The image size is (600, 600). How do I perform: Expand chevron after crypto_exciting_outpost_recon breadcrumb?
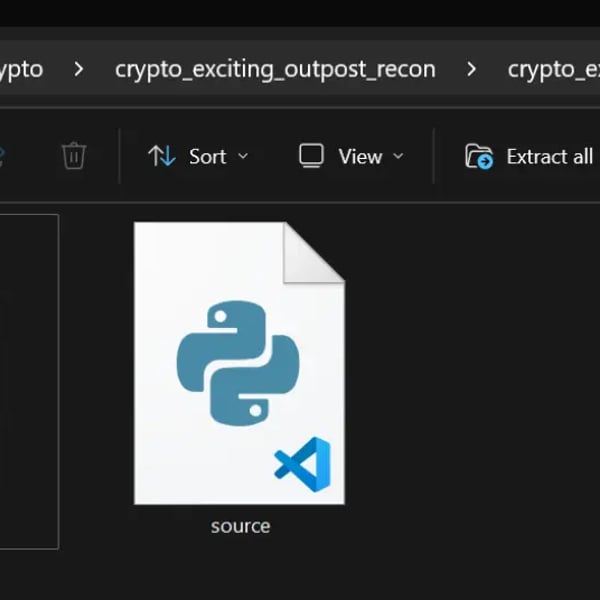point(471,69)
